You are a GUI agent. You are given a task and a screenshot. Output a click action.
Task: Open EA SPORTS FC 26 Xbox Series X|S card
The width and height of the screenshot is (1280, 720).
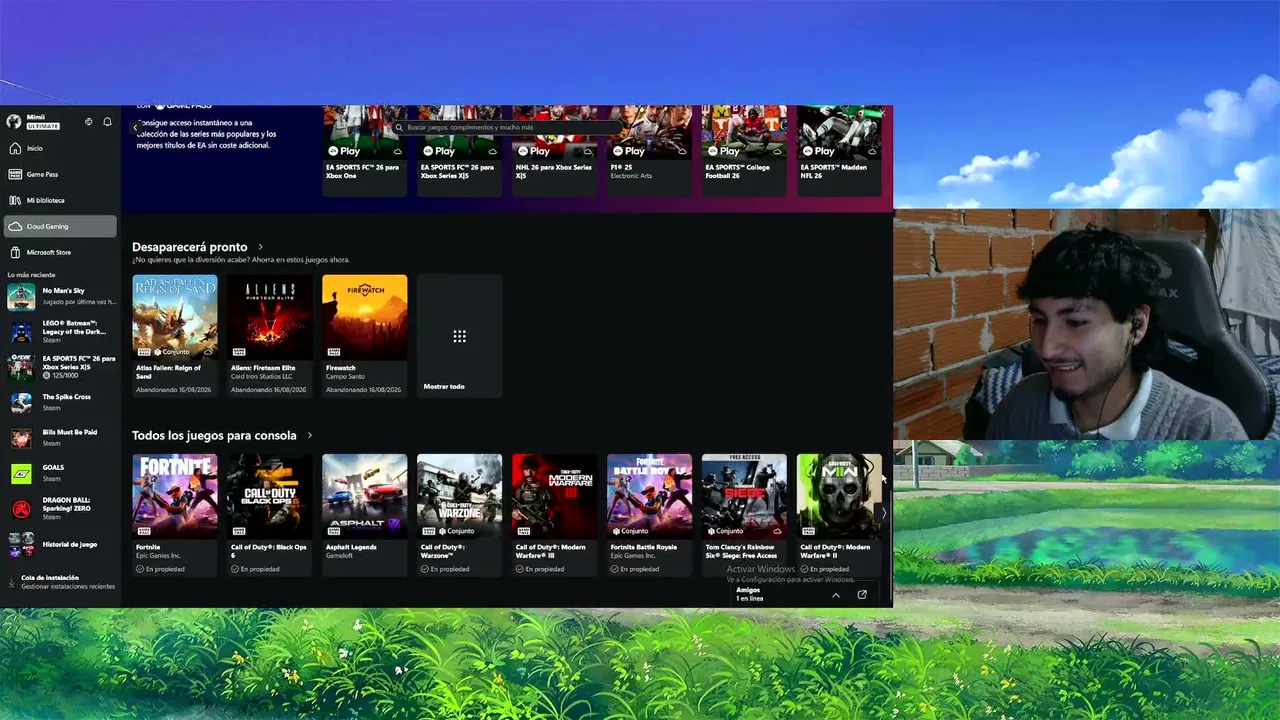[x=459, y=150]
